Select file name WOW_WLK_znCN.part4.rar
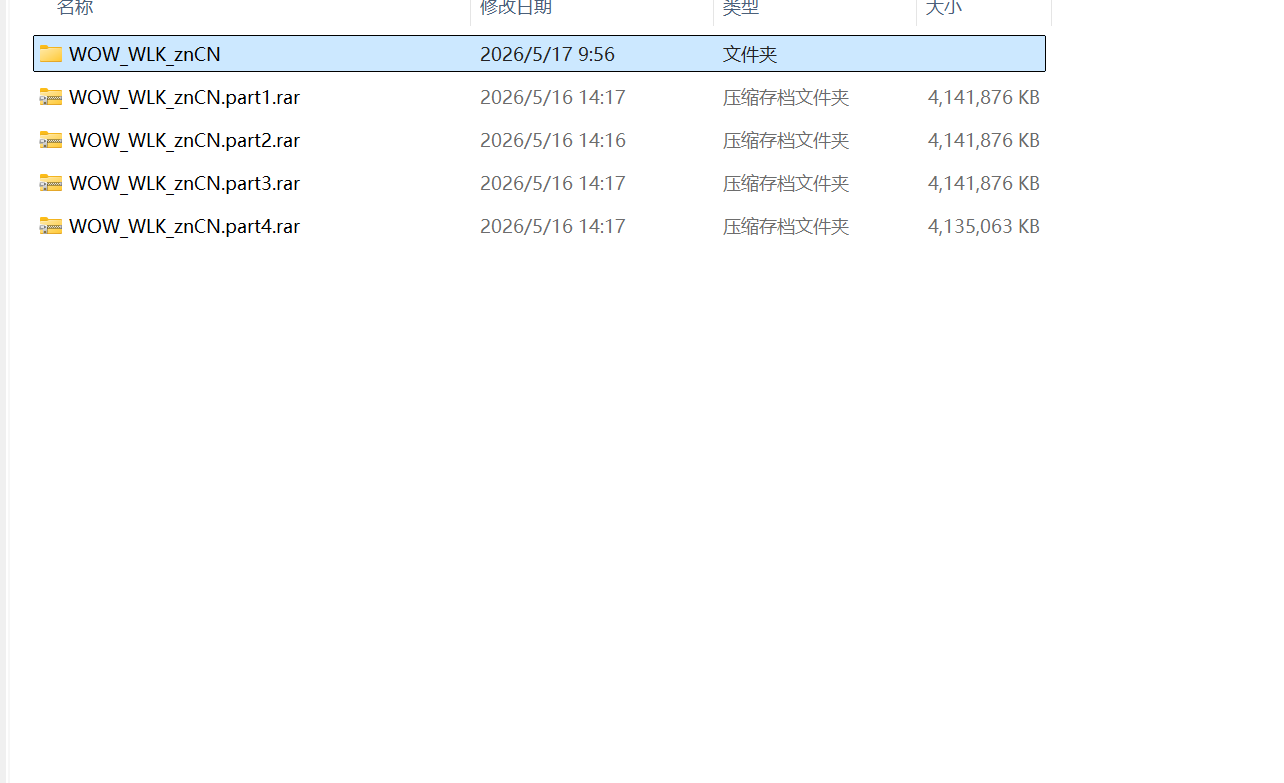 (x=185, y=226)
